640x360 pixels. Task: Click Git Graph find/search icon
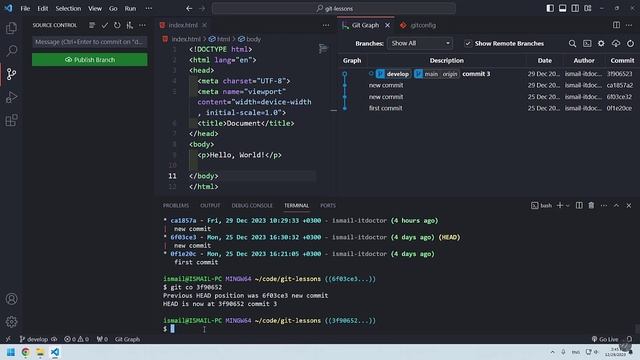pos(572,43)
